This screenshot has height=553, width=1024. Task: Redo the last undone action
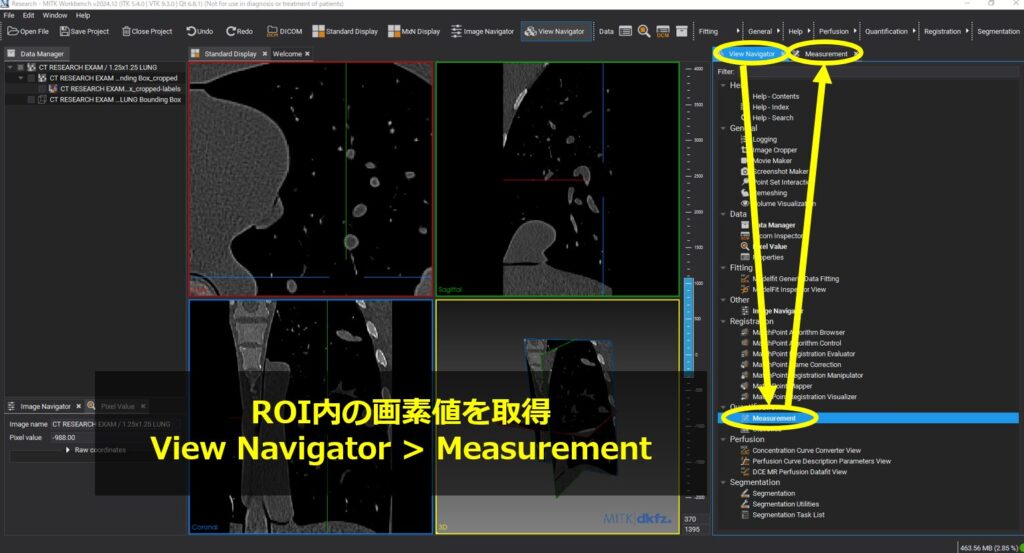(x=240, y=31)
